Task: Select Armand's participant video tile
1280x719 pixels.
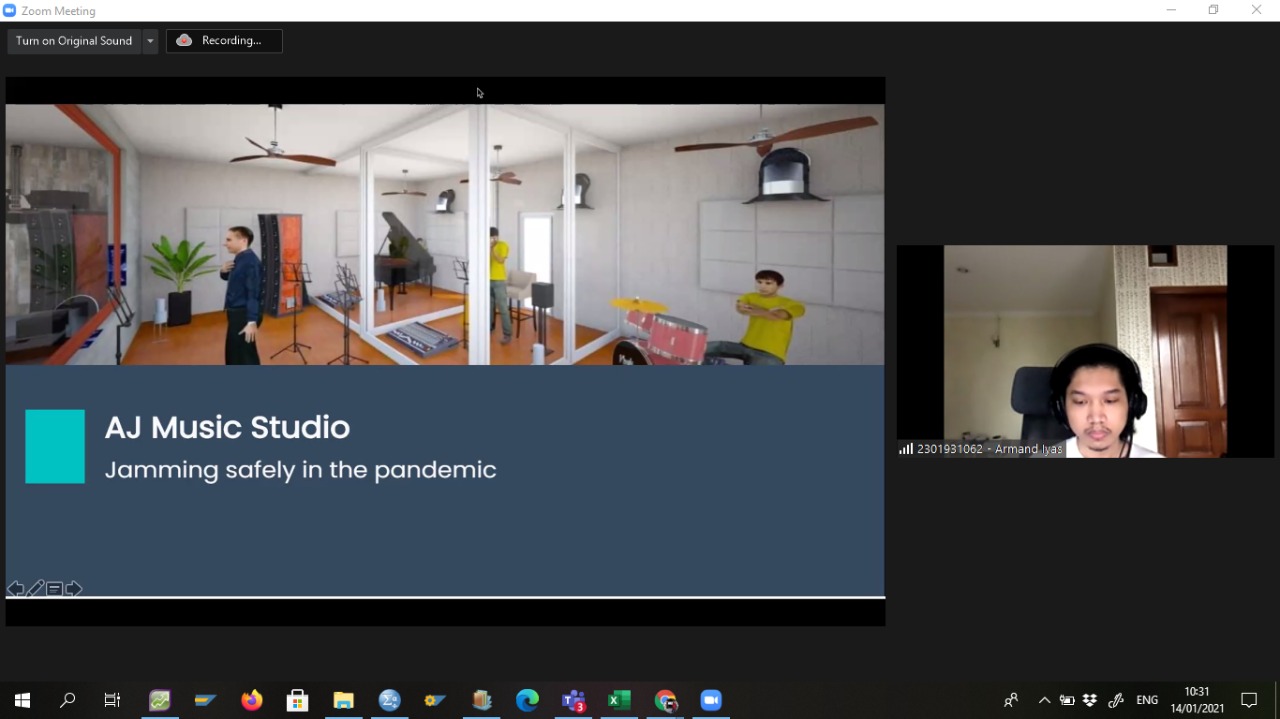Action: pyautogui.click(x=1085, y=351)
